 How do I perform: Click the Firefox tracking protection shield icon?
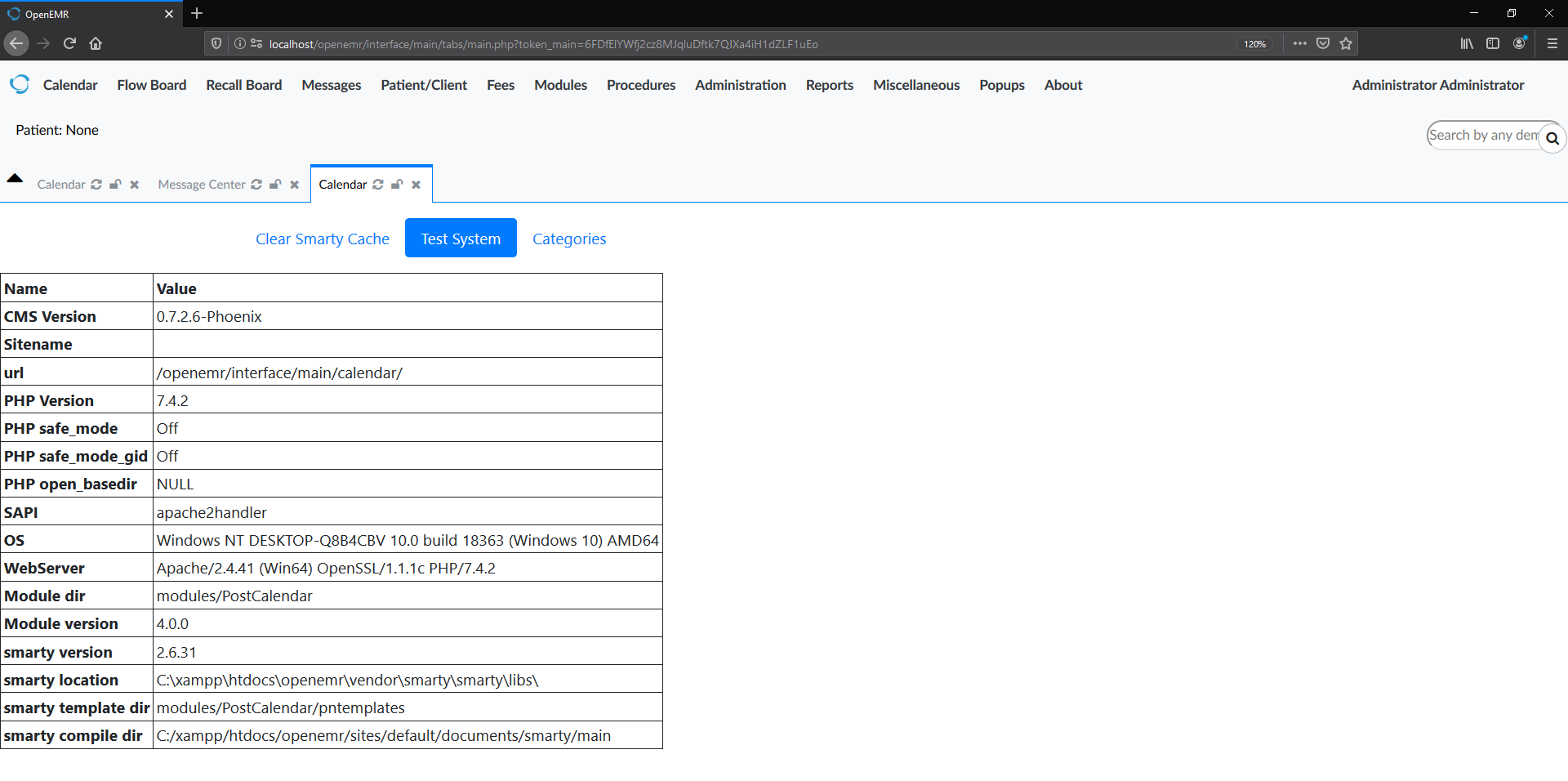click(215, 43)
